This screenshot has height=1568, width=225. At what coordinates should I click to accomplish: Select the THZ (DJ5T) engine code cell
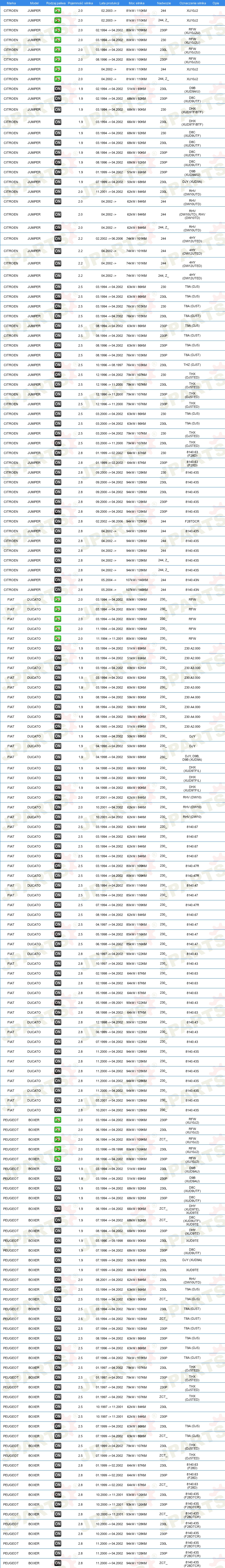tap(192, 365)
